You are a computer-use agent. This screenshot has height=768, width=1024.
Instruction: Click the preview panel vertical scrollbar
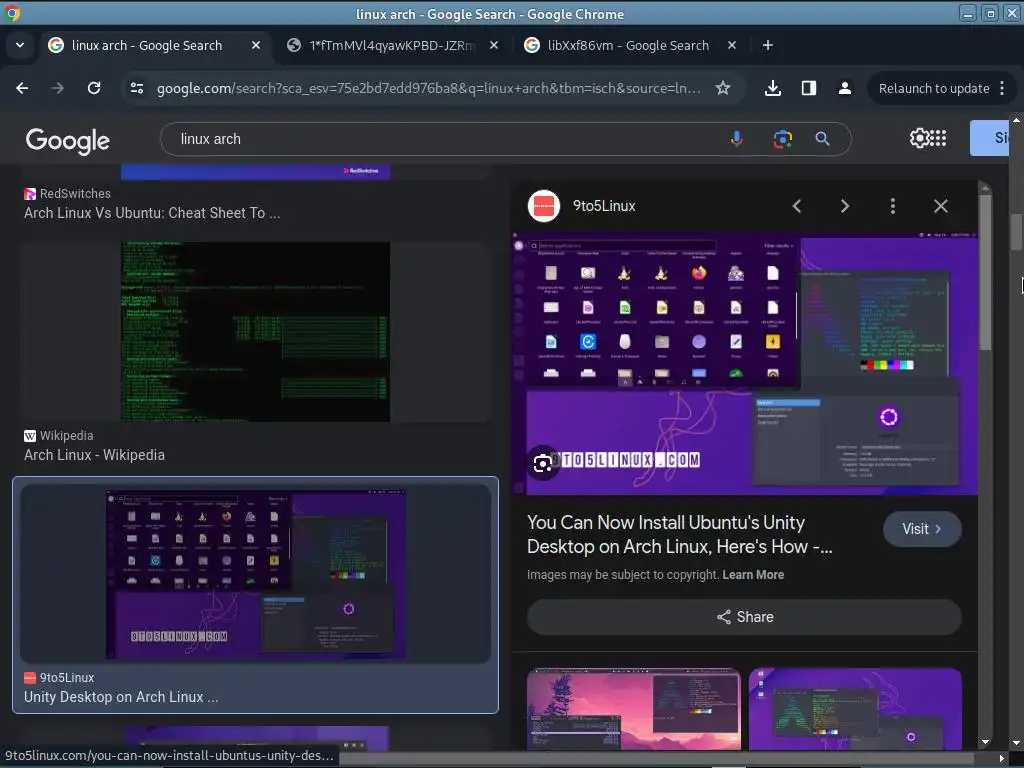(985, 271)
